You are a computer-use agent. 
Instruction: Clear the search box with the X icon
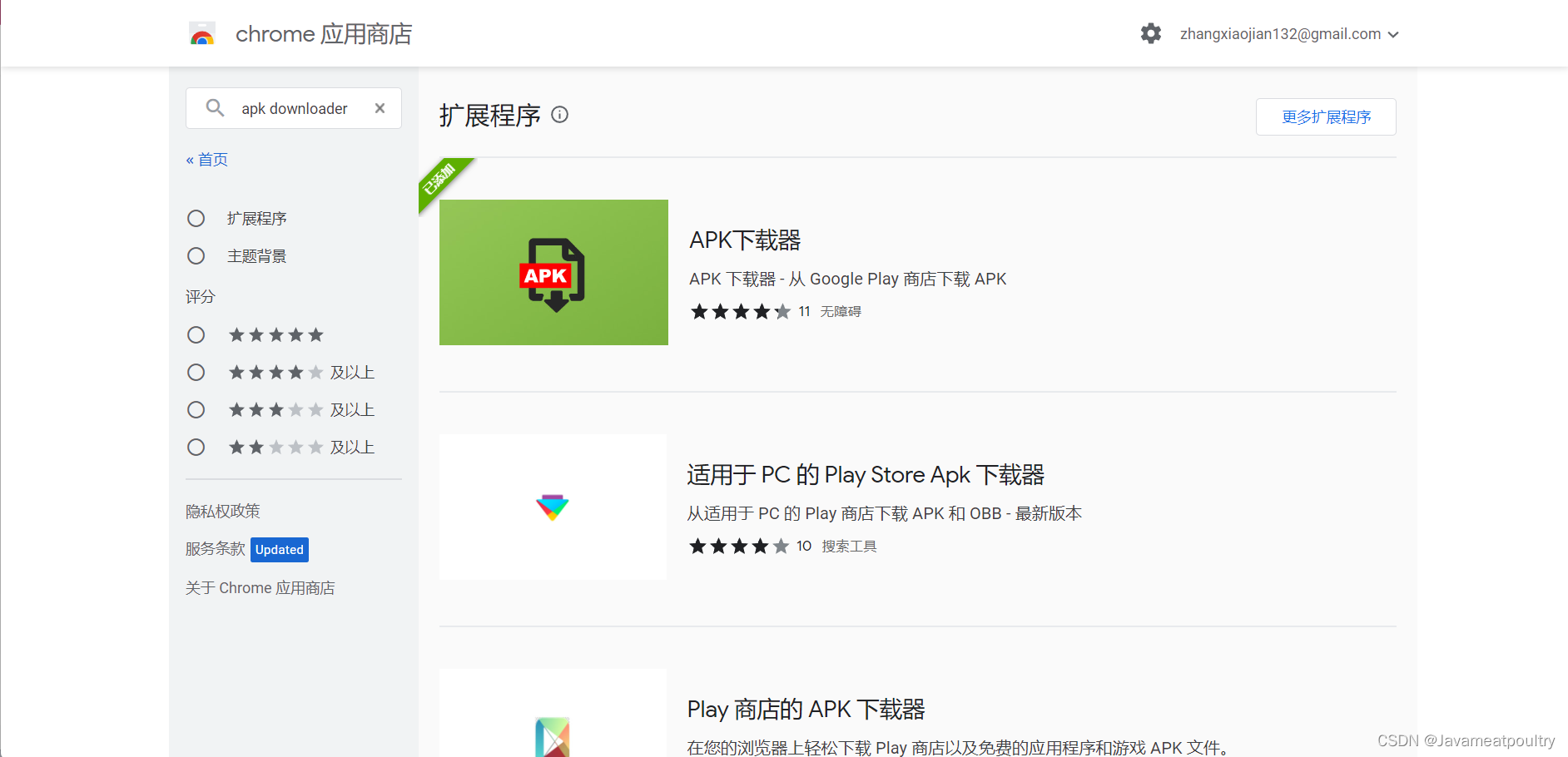pos(380,107)
